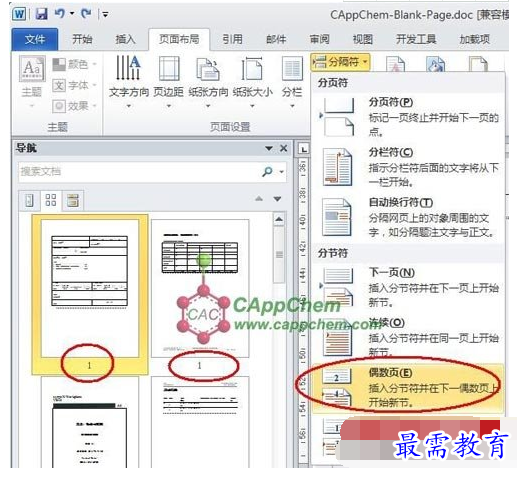Image resolution: width=517 pixels, height=477 pixels.
Task: Switch to browse pages thumbnail view tab
Action: [51, 201]
